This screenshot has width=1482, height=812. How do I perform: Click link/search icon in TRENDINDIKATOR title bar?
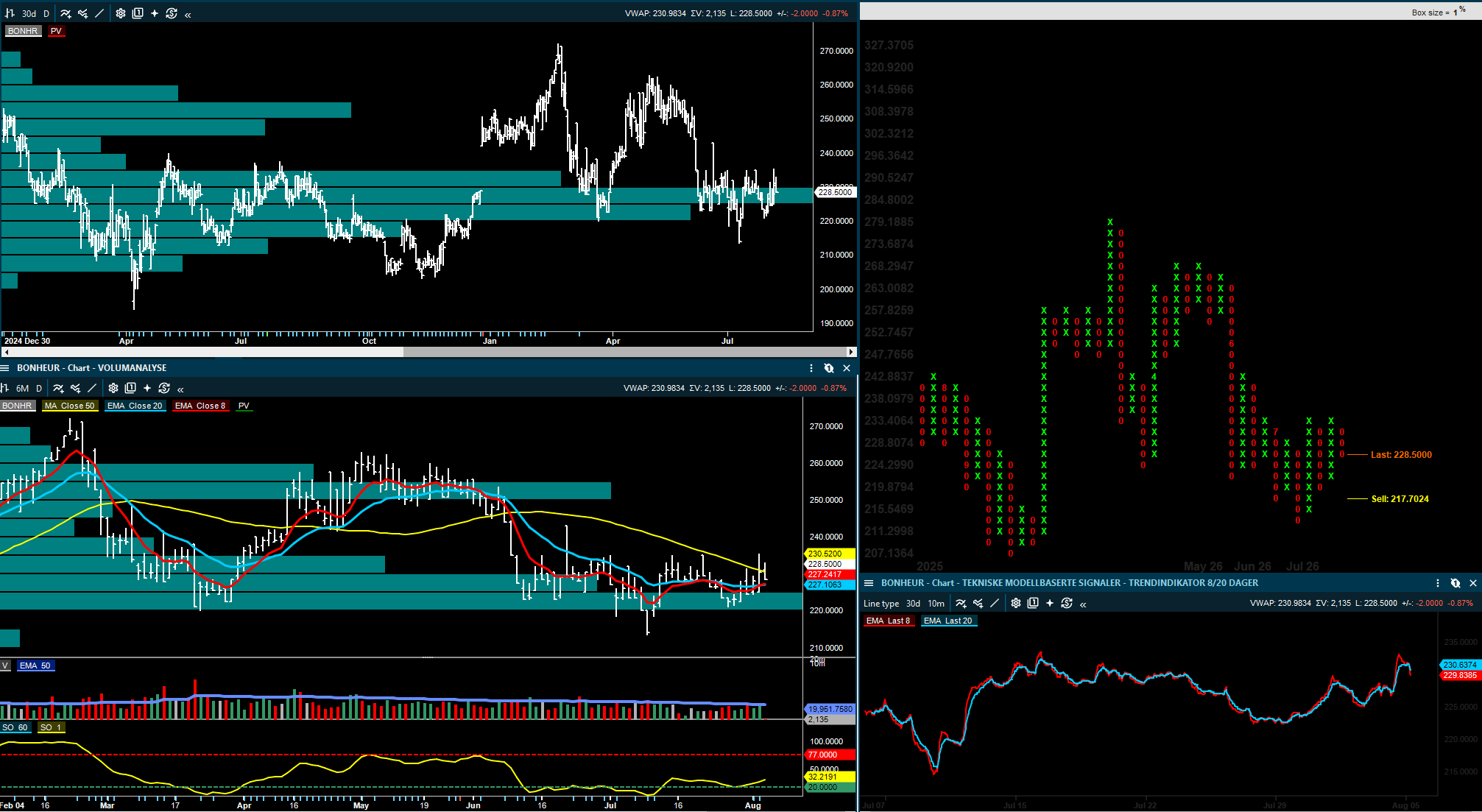(x=1455, y=583)
